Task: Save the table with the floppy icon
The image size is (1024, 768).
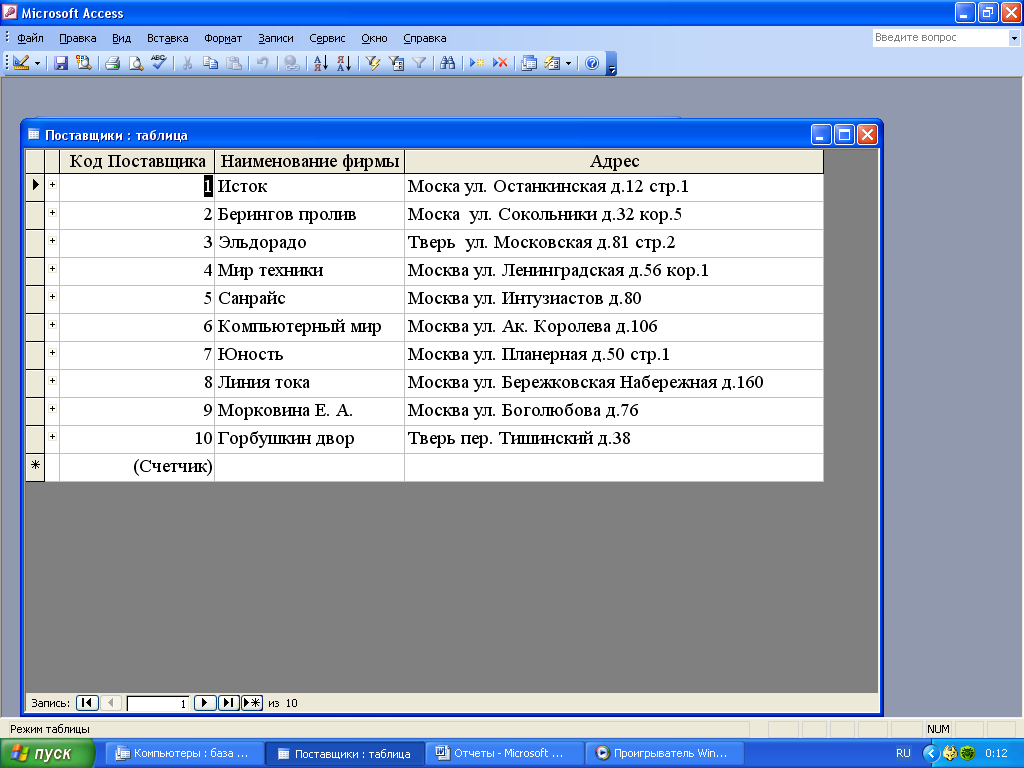Action: pos(61,63)
